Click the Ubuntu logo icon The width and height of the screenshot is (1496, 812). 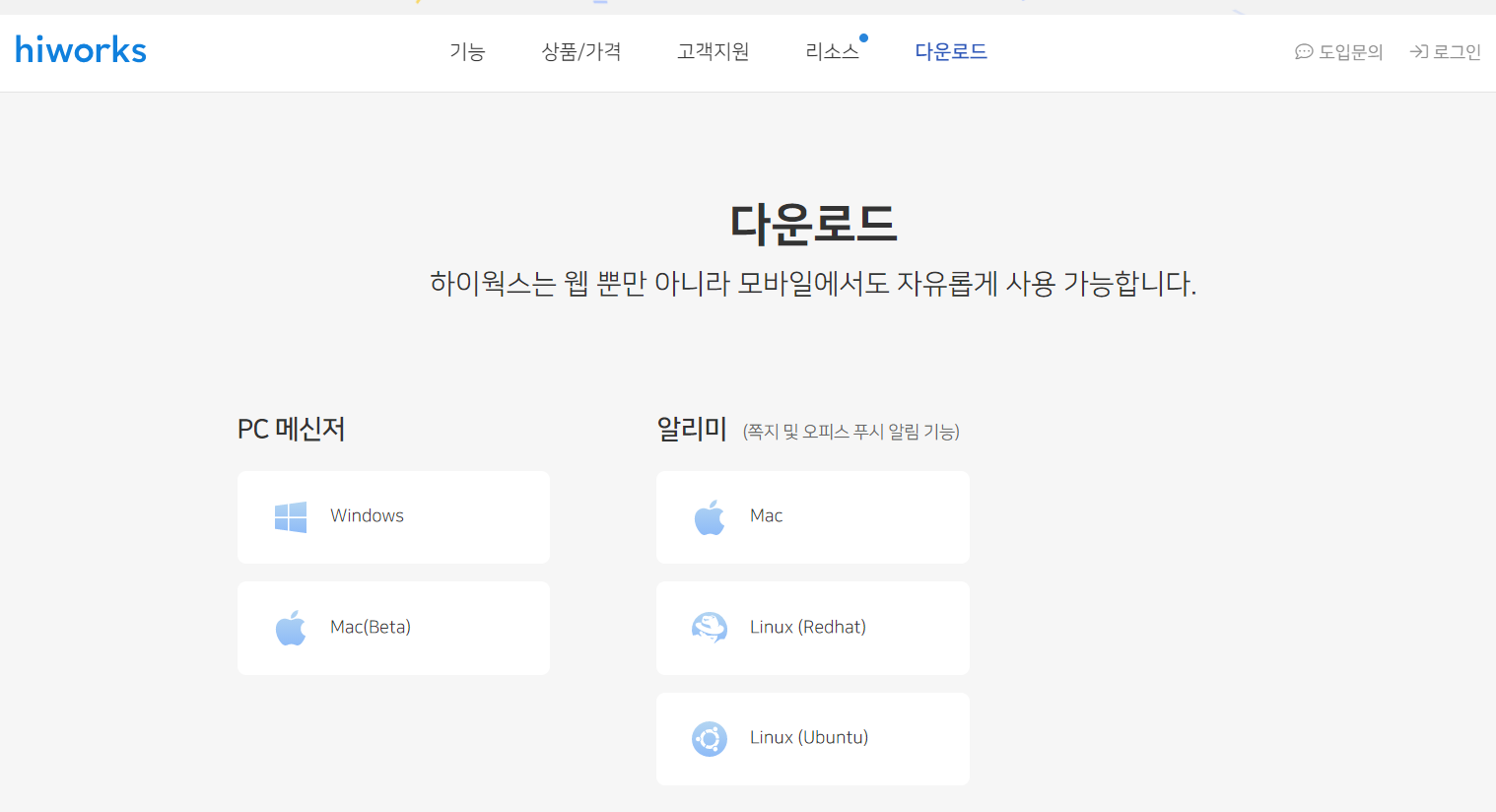(710, 739)
